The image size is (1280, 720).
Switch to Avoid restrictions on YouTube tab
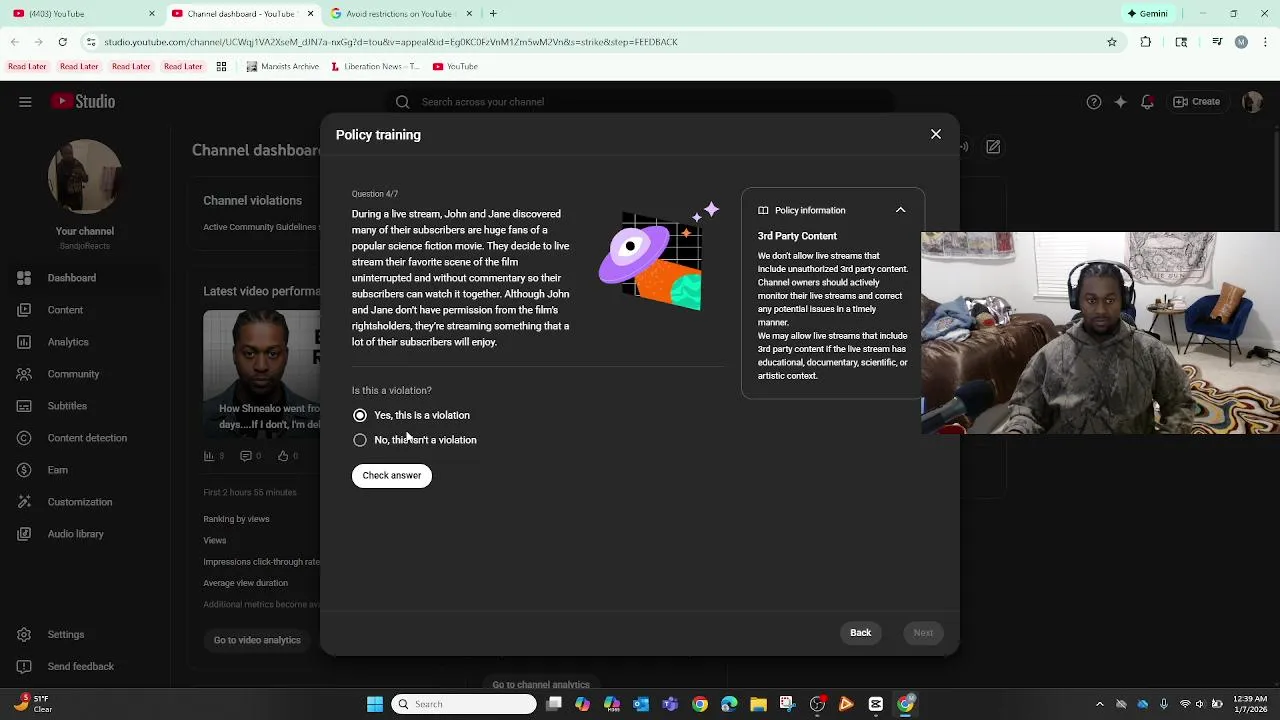click(x=398, y=14)
